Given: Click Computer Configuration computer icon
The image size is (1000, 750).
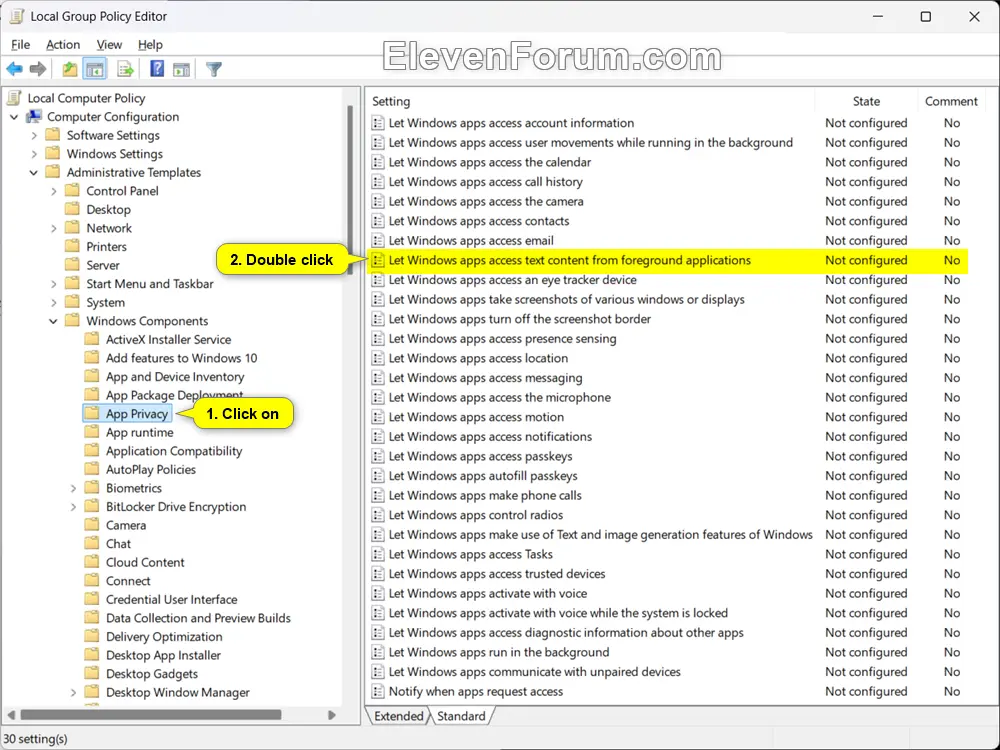Looking at the screenshot, I should coord(34,117).
